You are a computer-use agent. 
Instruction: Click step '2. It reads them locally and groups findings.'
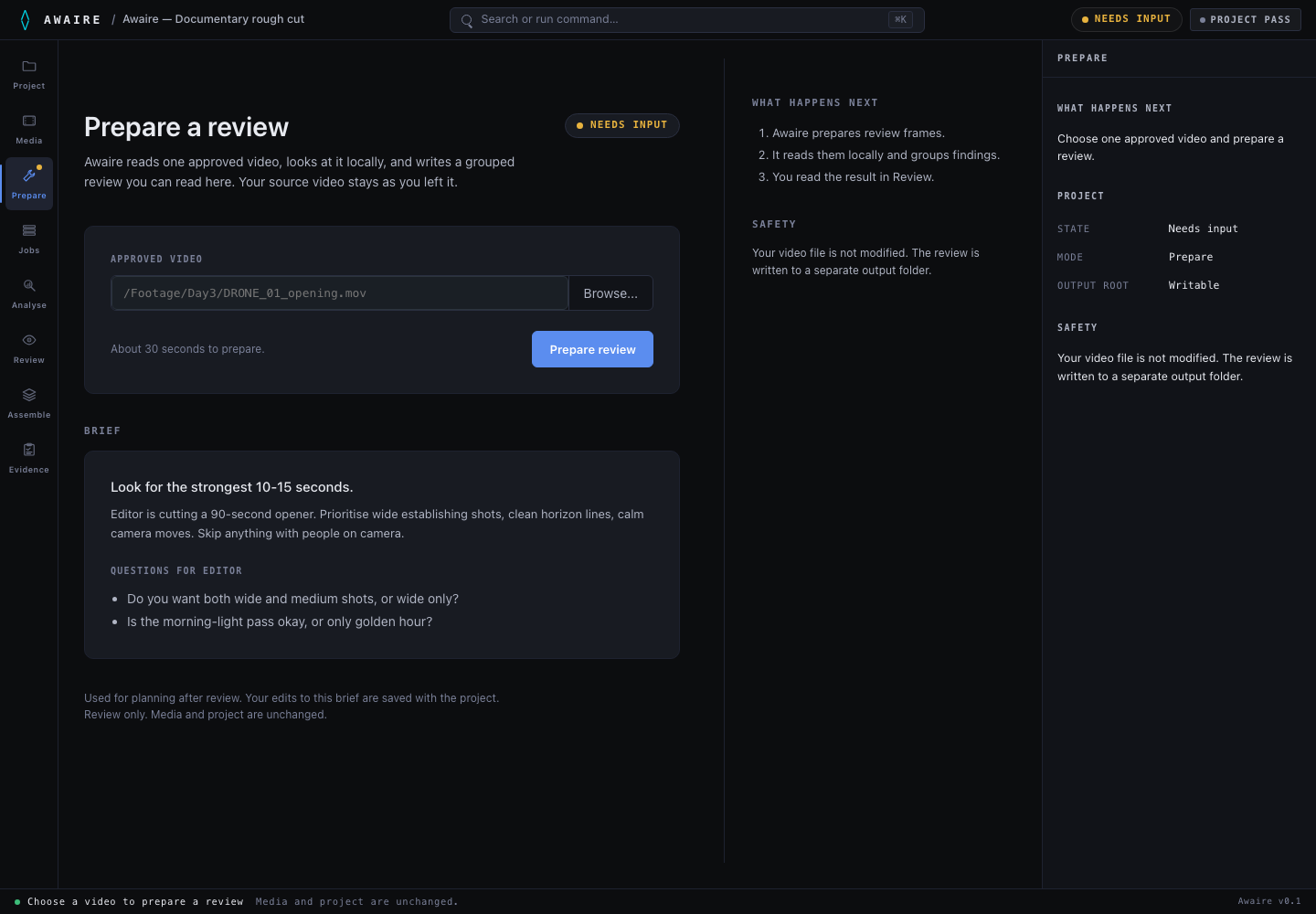[879, 155]
